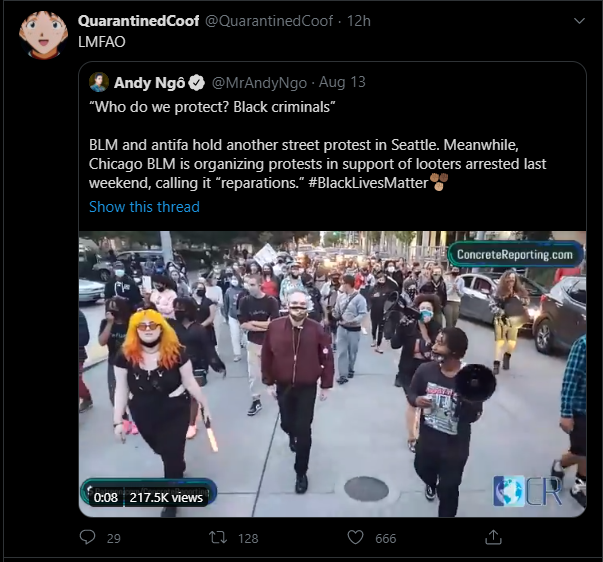Open the Show this thread link
This screenshot has width=603, height=562.
144,207
